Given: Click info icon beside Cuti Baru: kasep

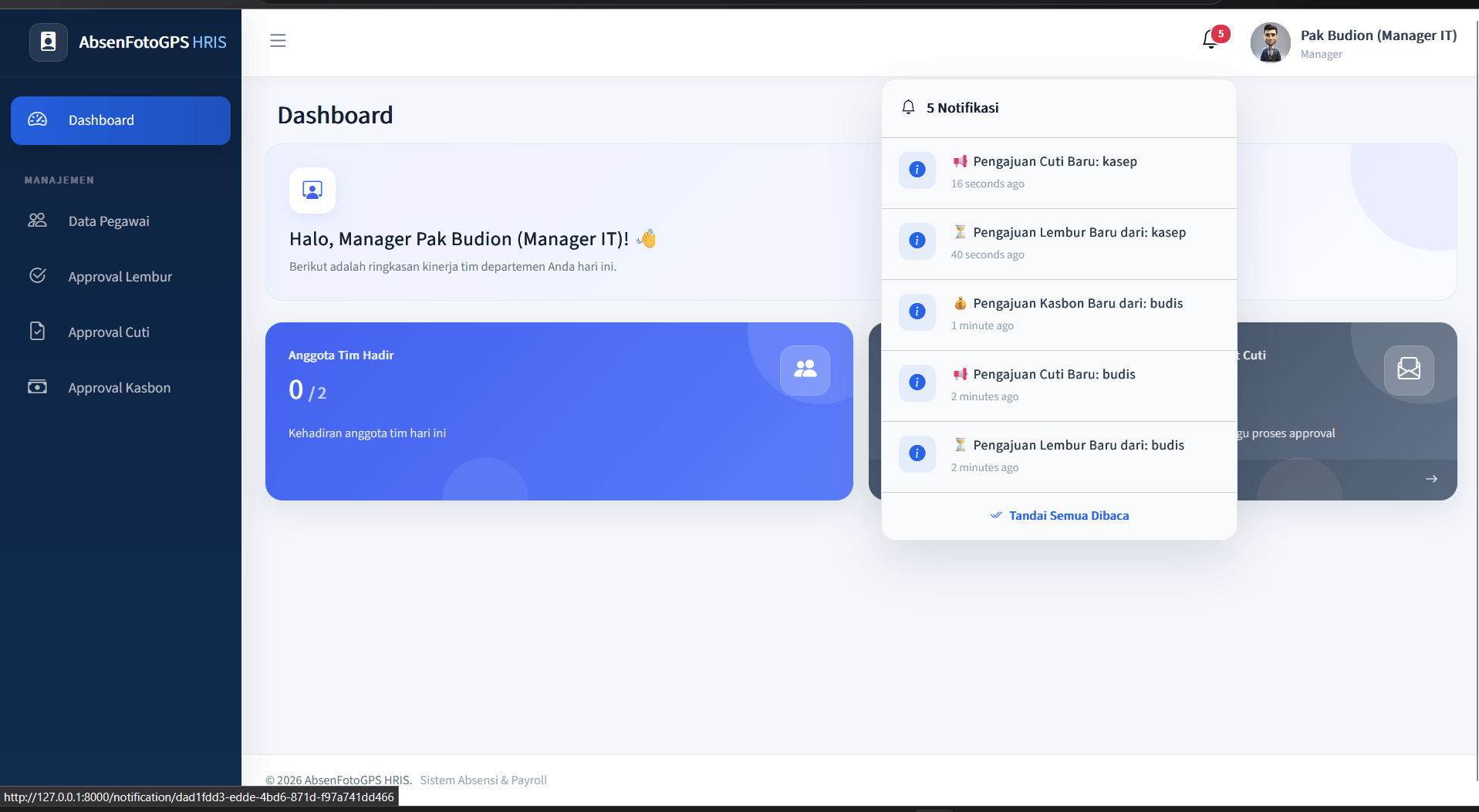Looking at the screenshot, I should click(x=917, y=170).
